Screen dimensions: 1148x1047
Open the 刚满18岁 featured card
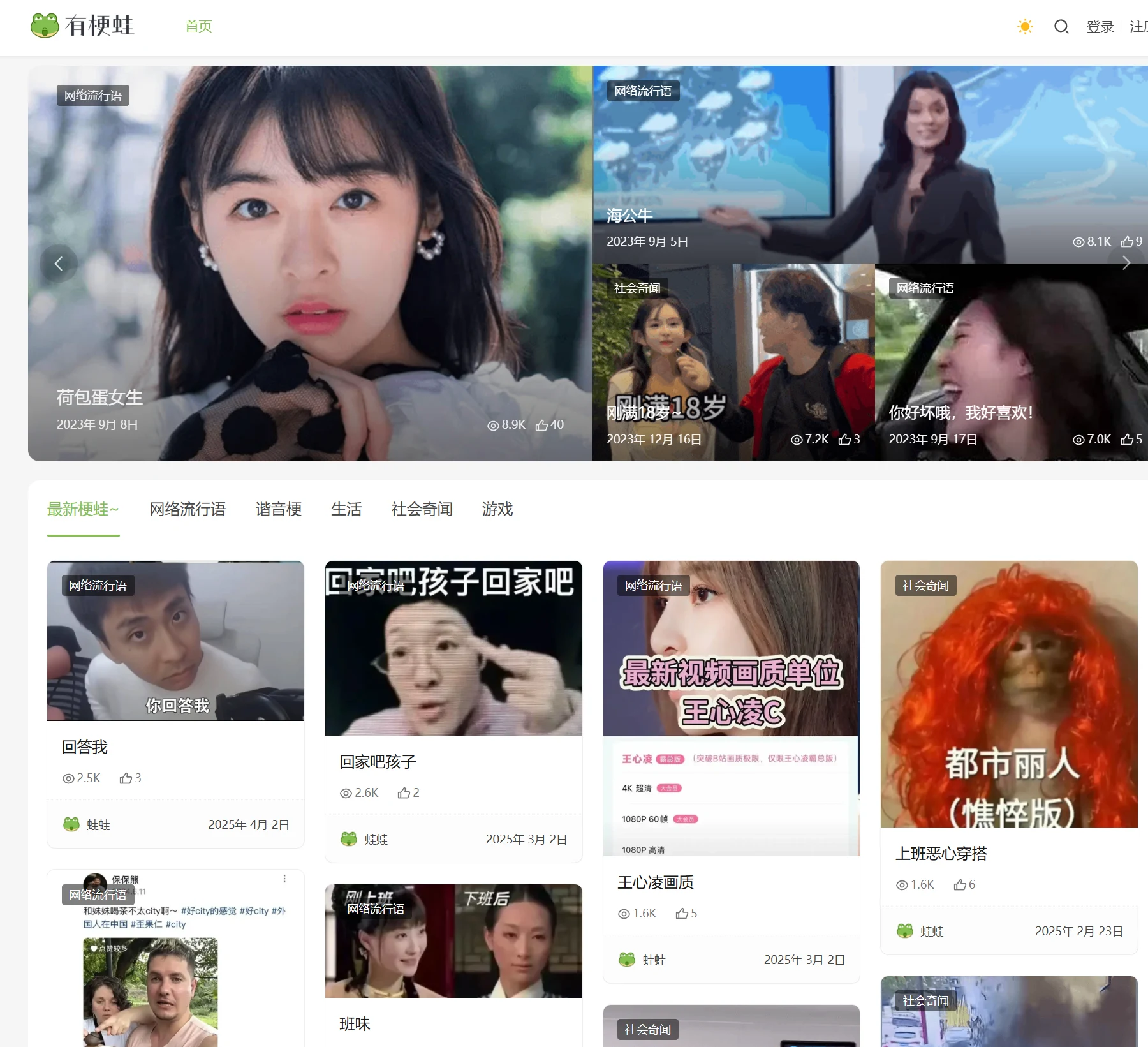[x=733, y=362]
